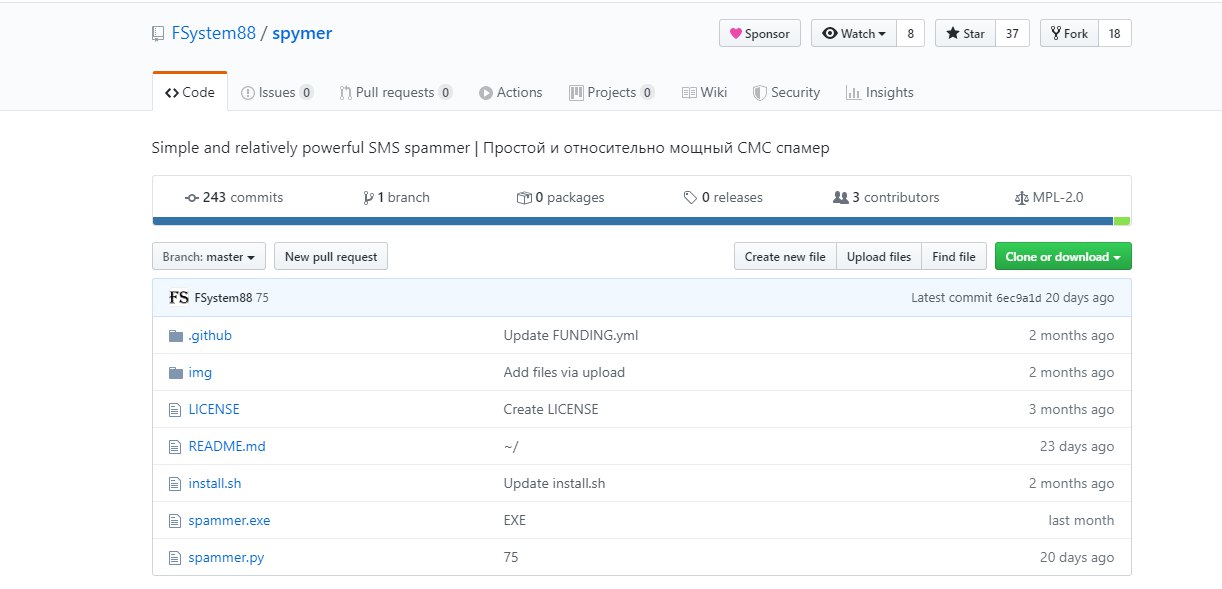Click the git branch icon near '1 branch'
Screen dimensions: 1222x589
pyautogui.click(x=368, y=198)
